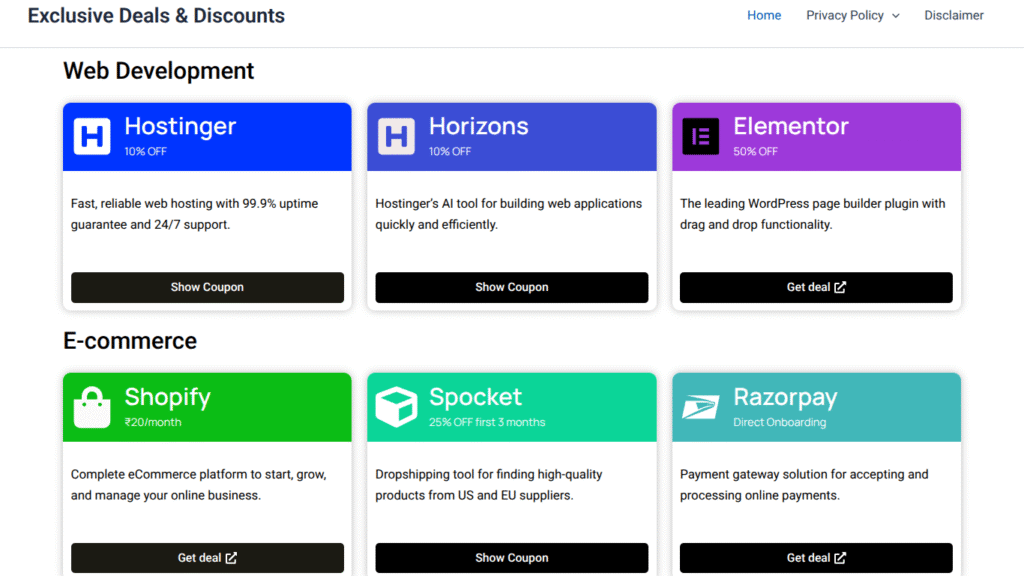Click the Horizons H logo icon
This screenshot has width=1024, height=576.
[x=396, y=136]
